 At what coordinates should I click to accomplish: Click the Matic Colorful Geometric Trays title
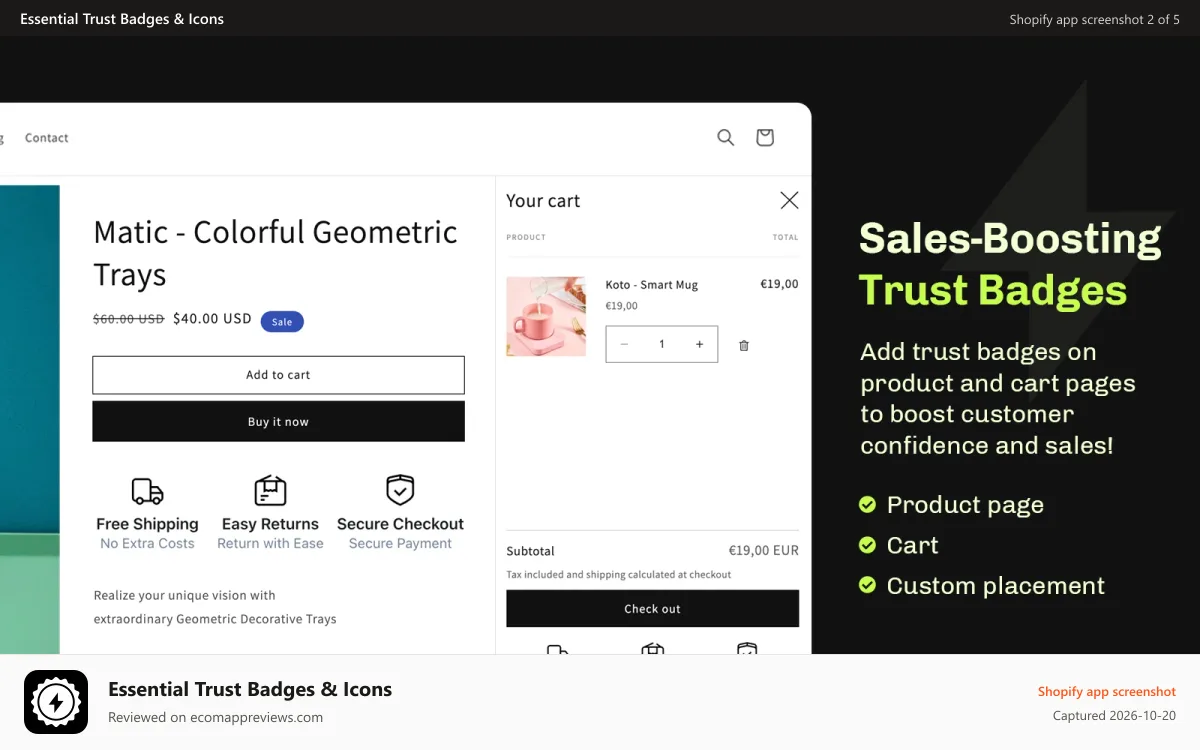coord(275,253)
